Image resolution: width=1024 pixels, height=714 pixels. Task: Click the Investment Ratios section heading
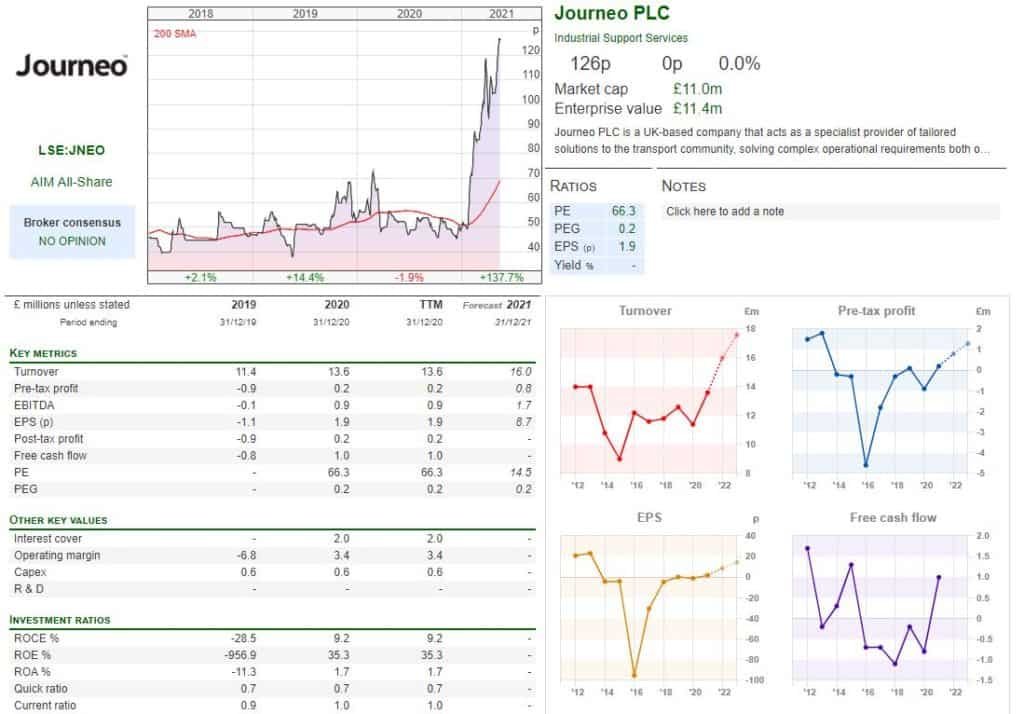[x=60, y=620]
